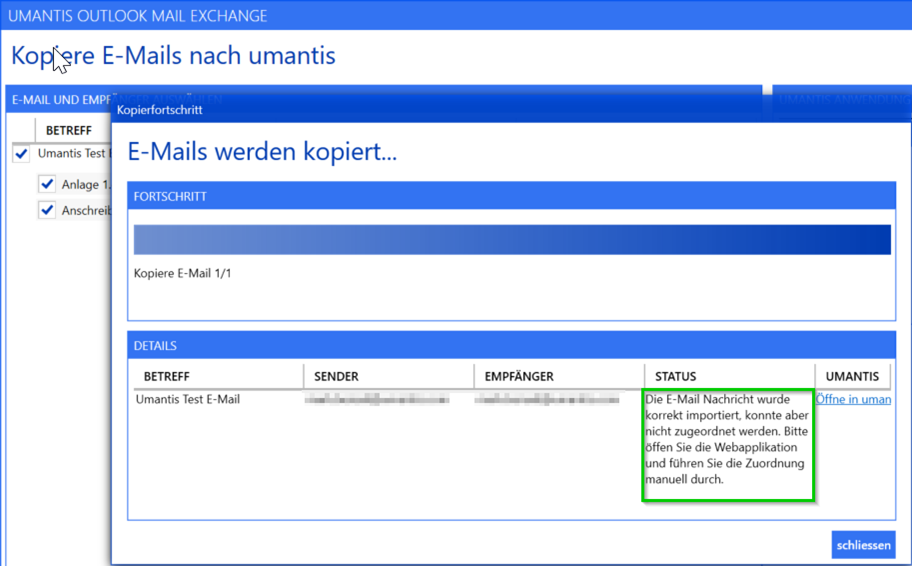Click the UMANTIS column header

tap(852, 376)
